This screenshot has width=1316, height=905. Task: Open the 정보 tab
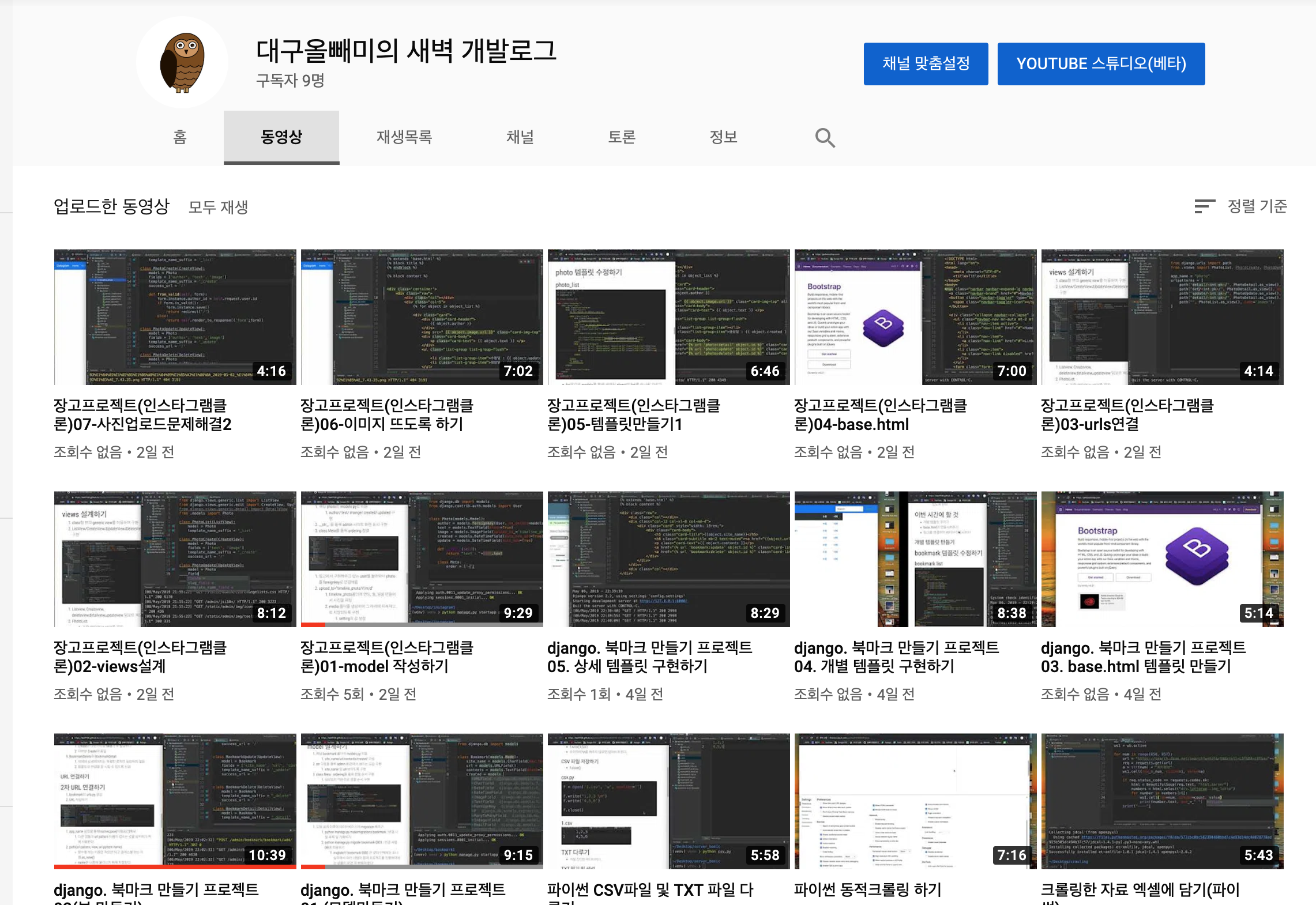point(723,137)
